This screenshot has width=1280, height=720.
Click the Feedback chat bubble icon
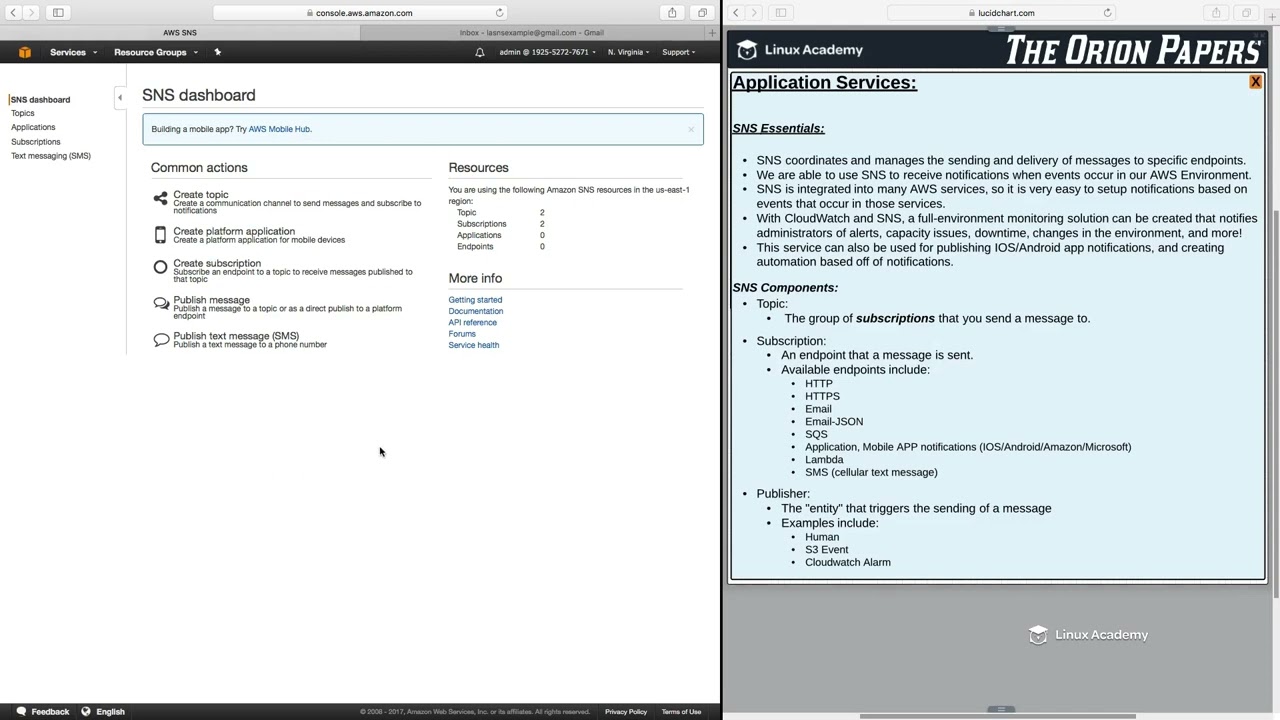point(21,711)
